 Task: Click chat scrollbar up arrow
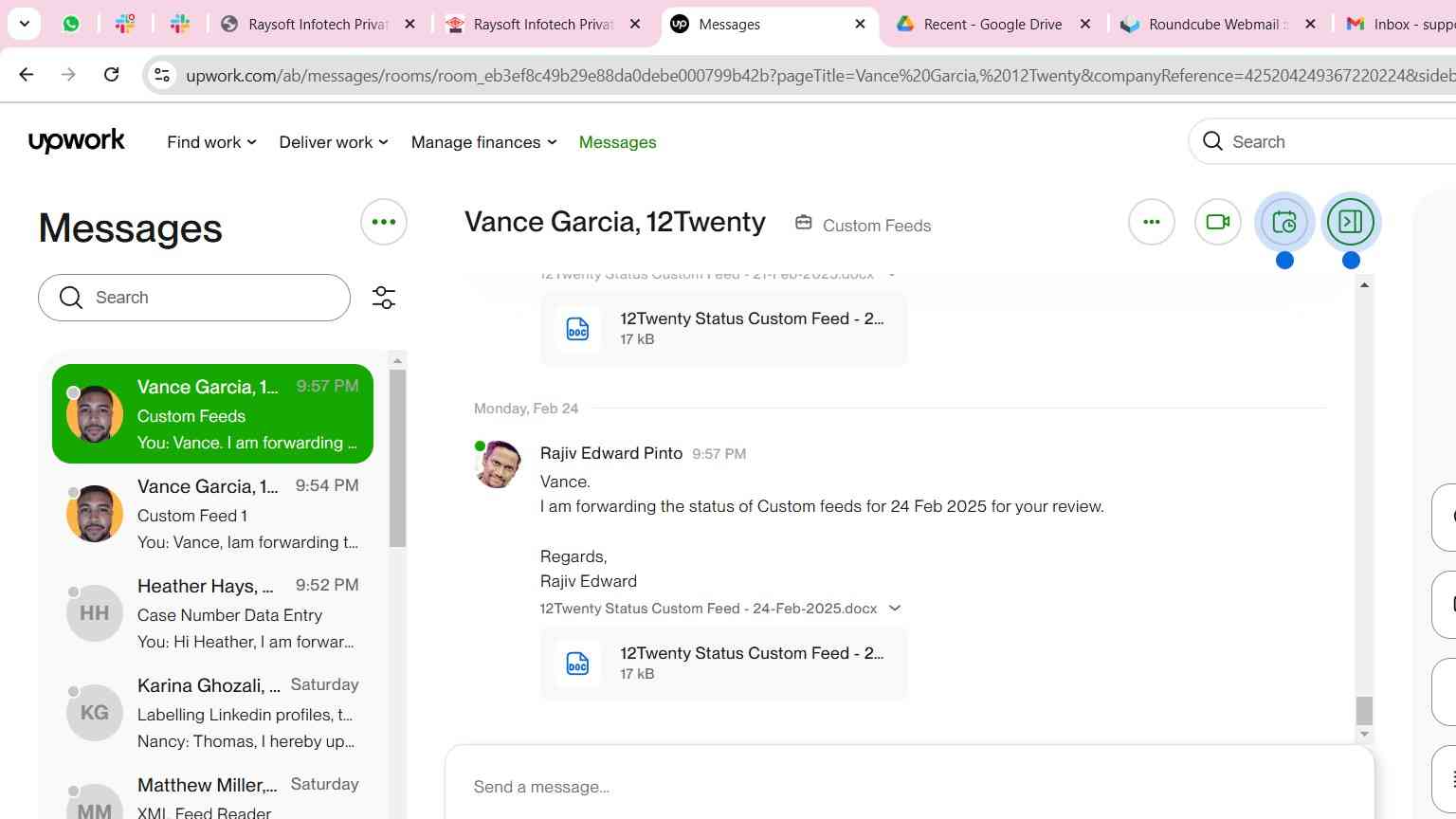[x=1364, y=285]
